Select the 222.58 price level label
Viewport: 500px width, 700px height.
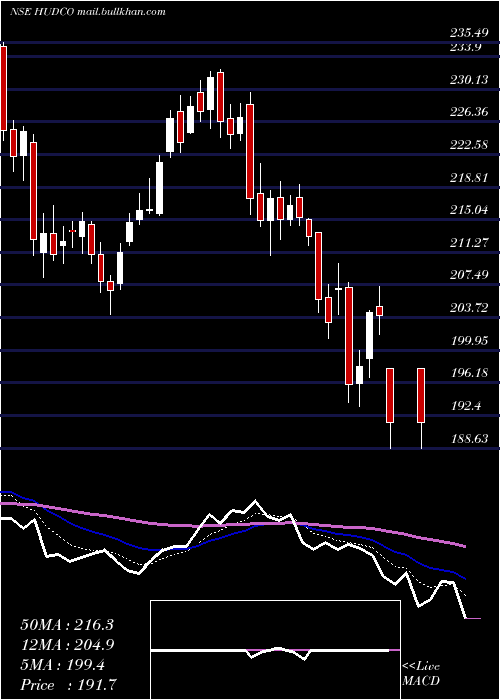pos(469,145)
